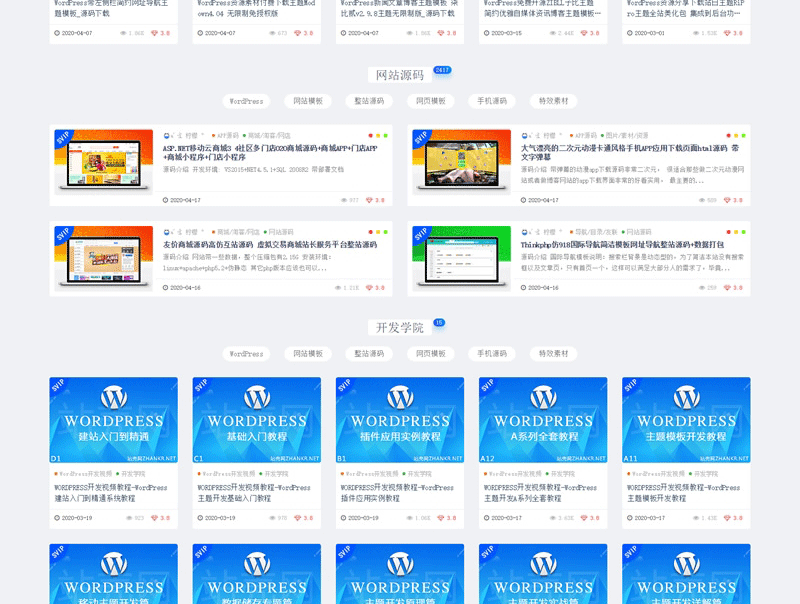
Task: Click the diamond price icon on the 二次元动漫 card
Action: point(727,200)
